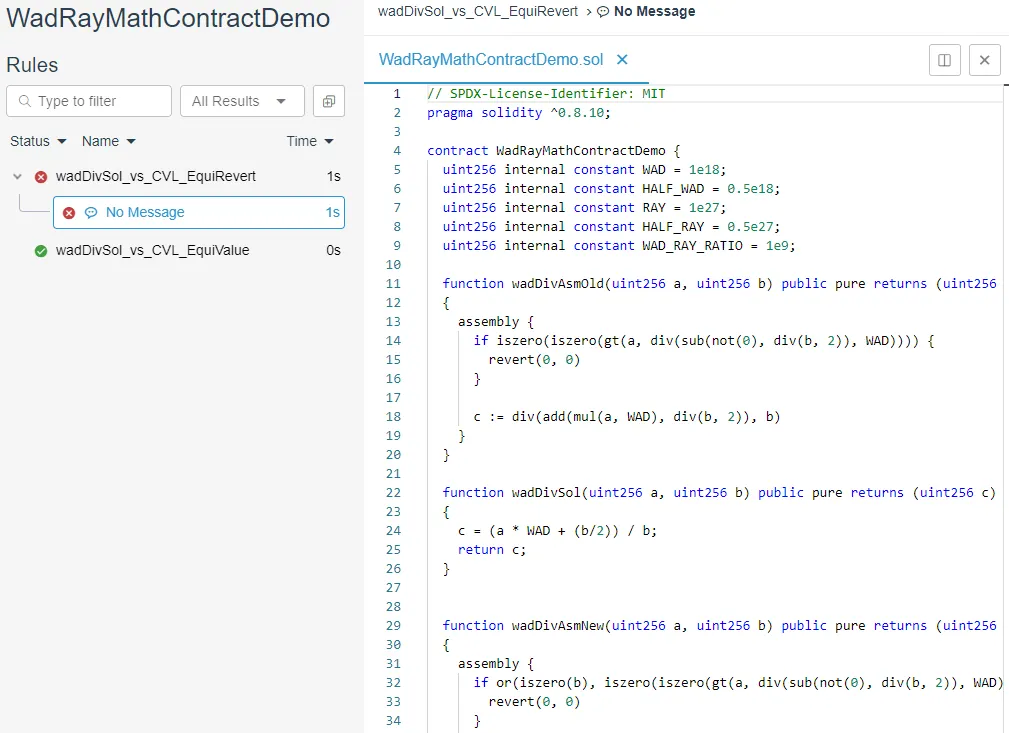Screen dimensions: 1009x733
Task: Click the red error icon in the No Message row
Action: click(x=69, y=213)
